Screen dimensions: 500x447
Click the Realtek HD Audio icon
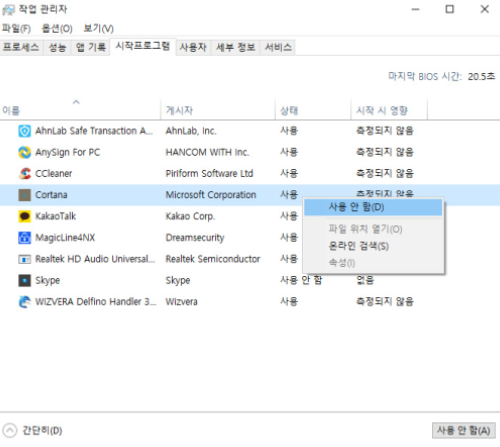24,259
